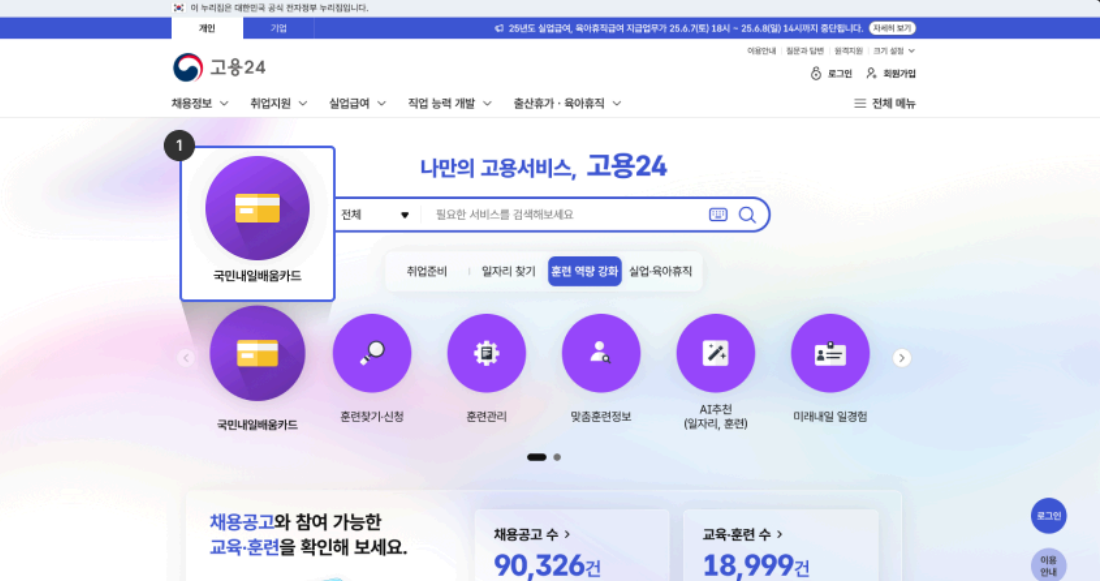
Task: Click the next arrow of the service carousel
Action: coord(902,358)
